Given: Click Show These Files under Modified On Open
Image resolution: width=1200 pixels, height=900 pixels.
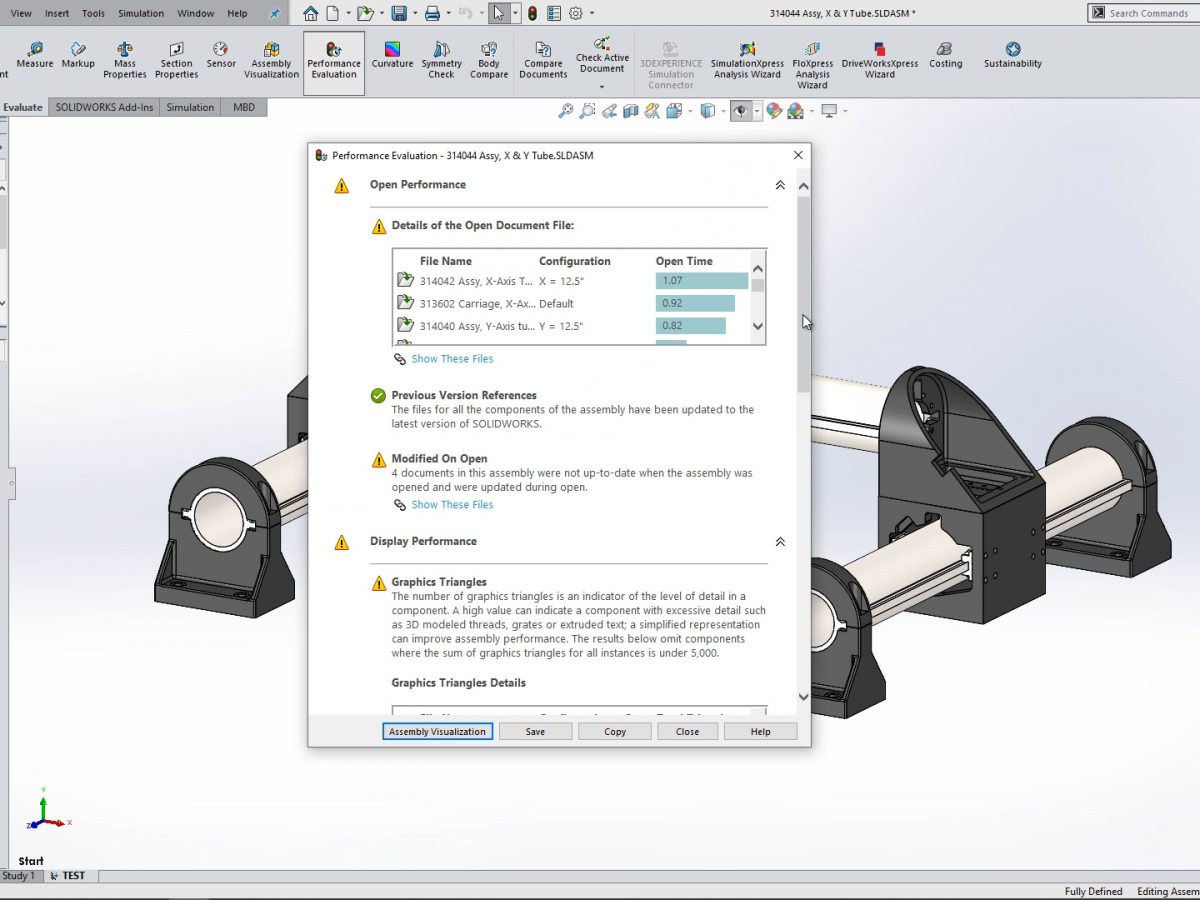Looking at the screenshot, I should [x=452, y=505].
